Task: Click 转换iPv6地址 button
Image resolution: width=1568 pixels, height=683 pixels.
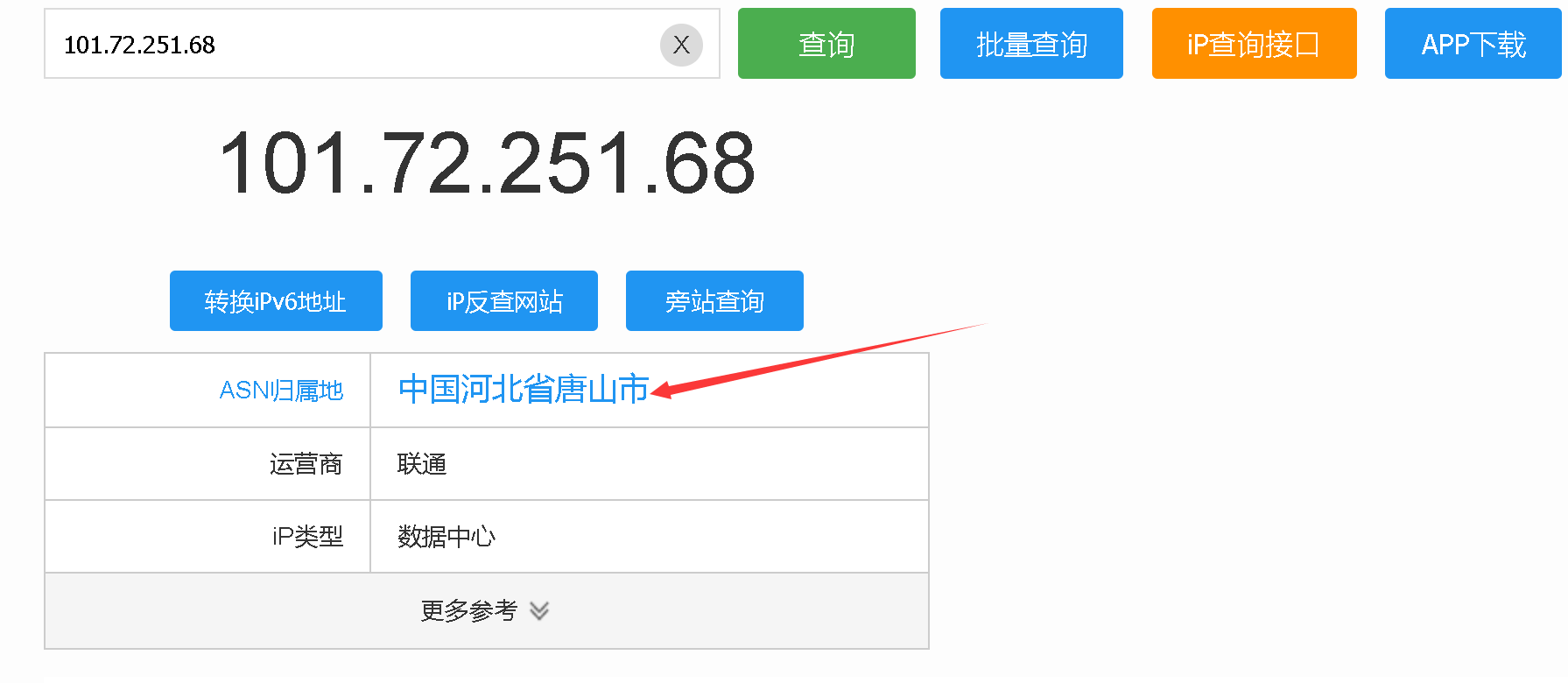Action: tap(276, 301)
